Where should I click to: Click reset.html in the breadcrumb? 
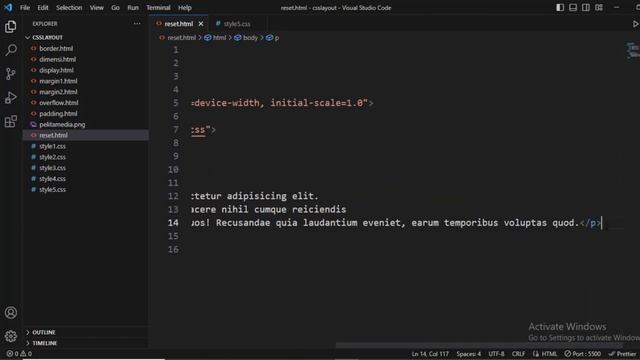click(182, 38)
